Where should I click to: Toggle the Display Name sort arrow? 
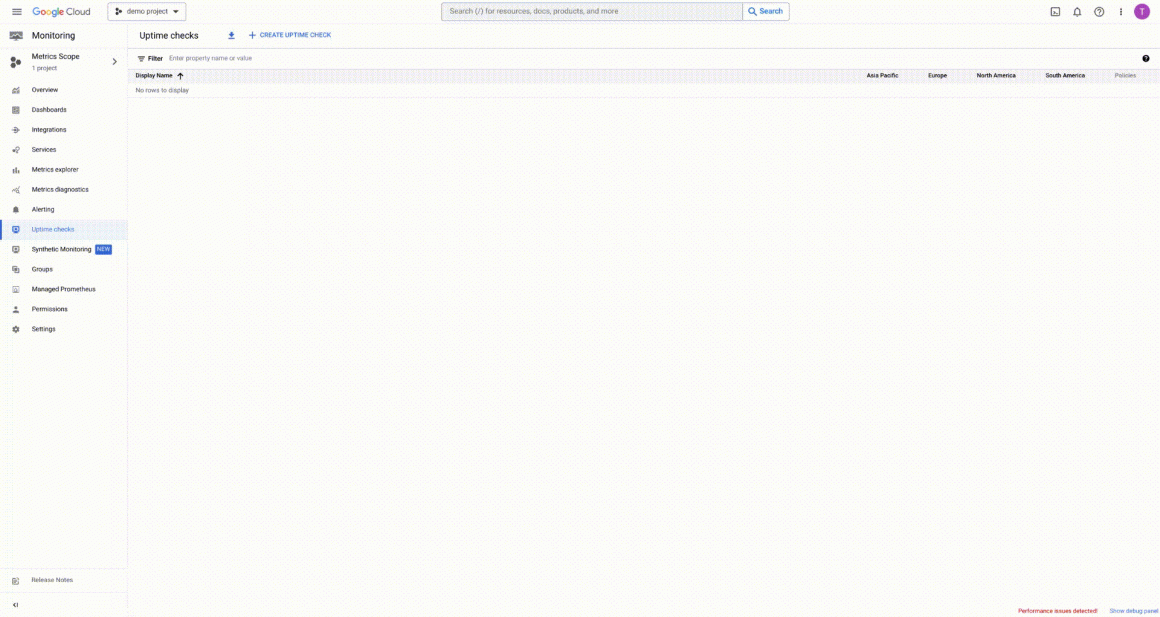[x=180, y=75]
